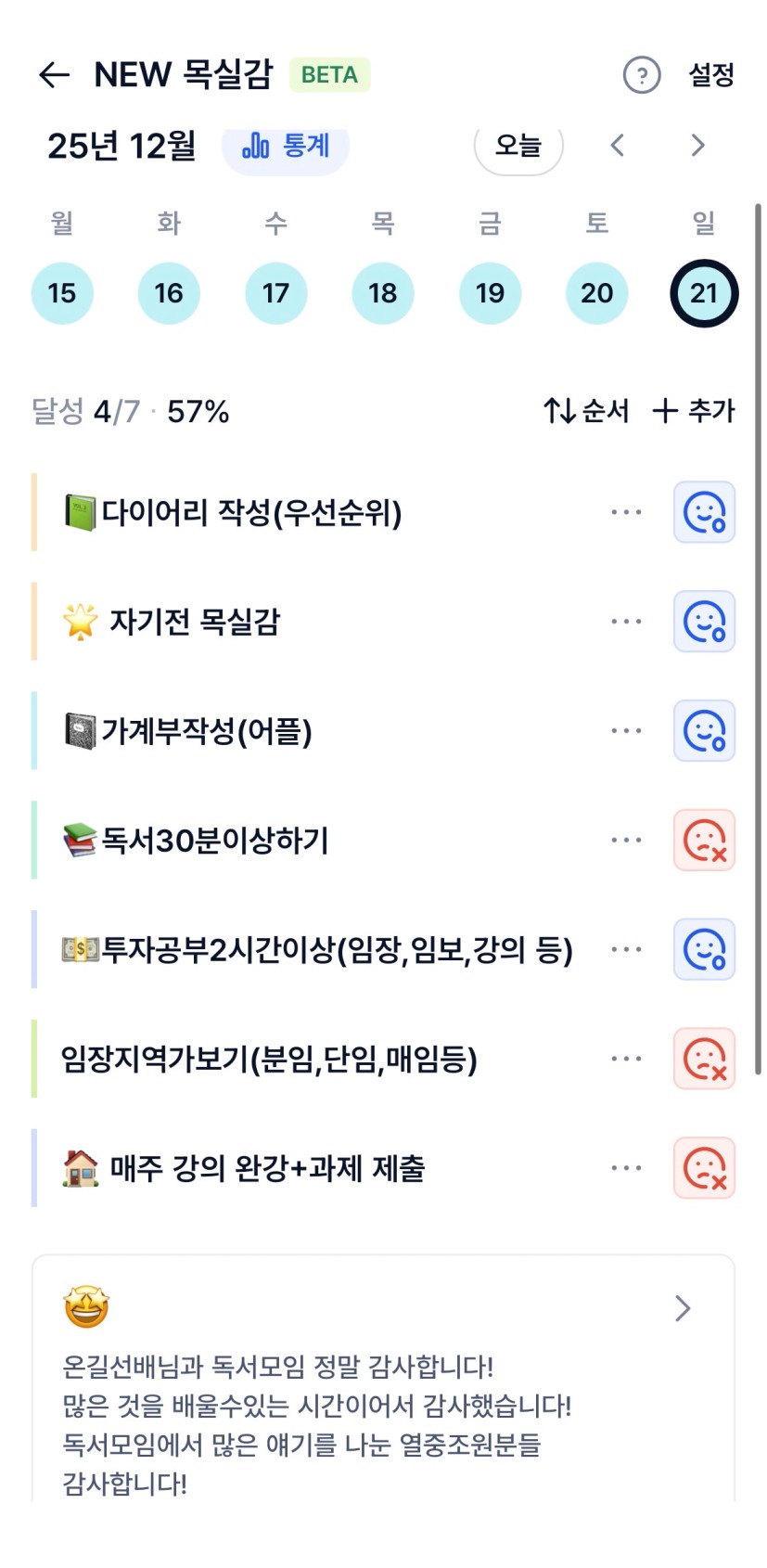Open more options for 다이어리 작성(우선순위)
767x1568 pixels.
626,512
